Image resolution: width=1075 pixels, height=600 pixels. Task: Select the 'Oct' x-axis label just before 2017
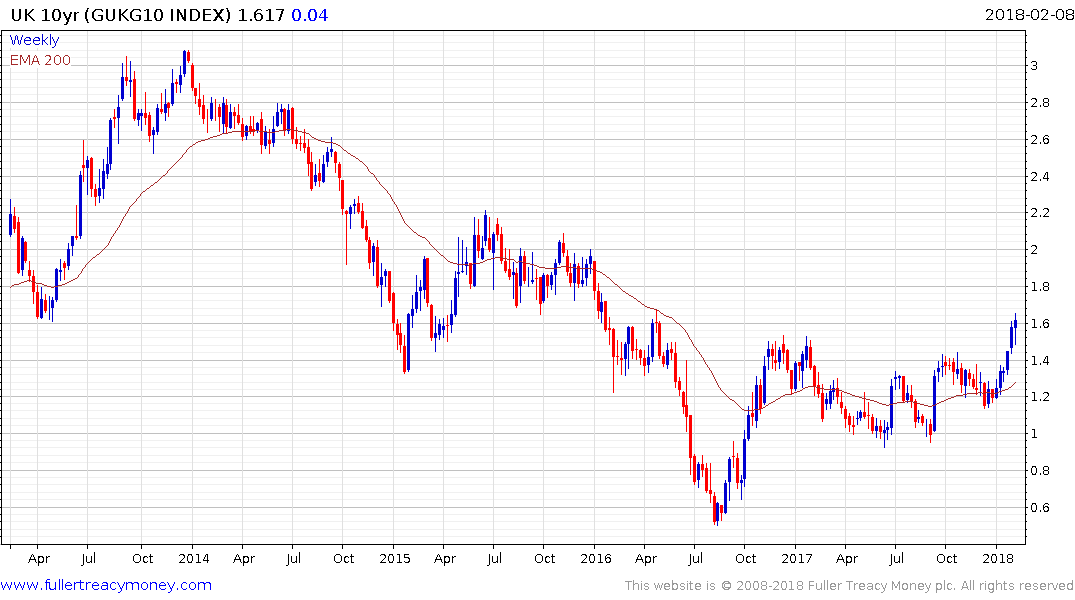745,559
